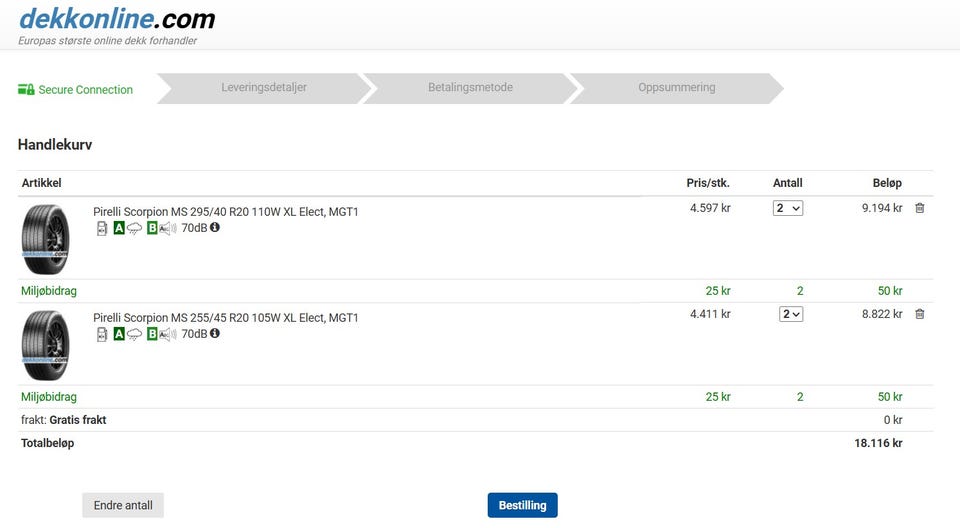Open quantity dropdown for 255/45 R20 tyre
Viewport: 960px width, 528px height.
[x=790, y=314]
